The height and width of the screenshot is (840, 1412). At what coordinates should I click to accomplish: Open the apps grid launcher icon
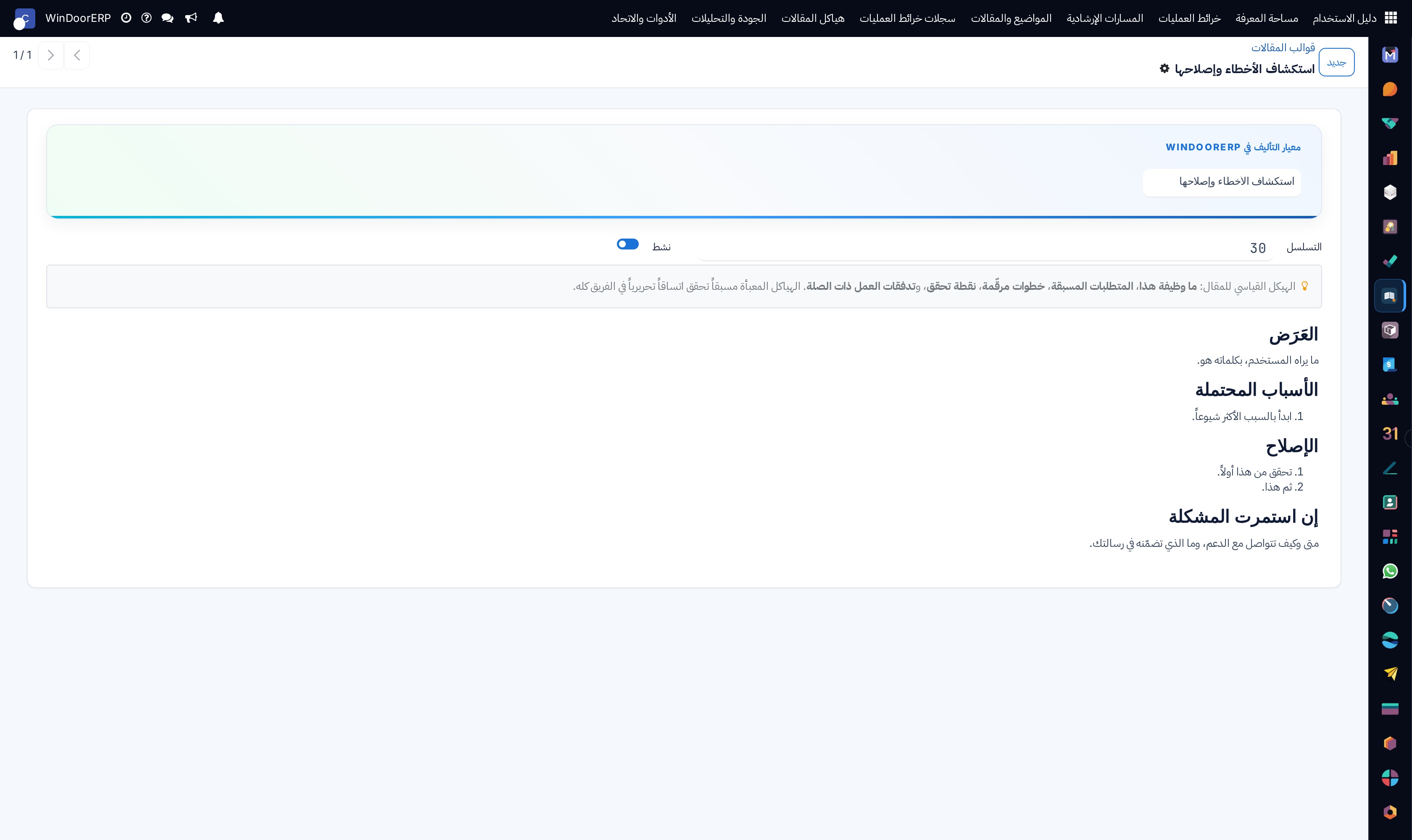1391,18
